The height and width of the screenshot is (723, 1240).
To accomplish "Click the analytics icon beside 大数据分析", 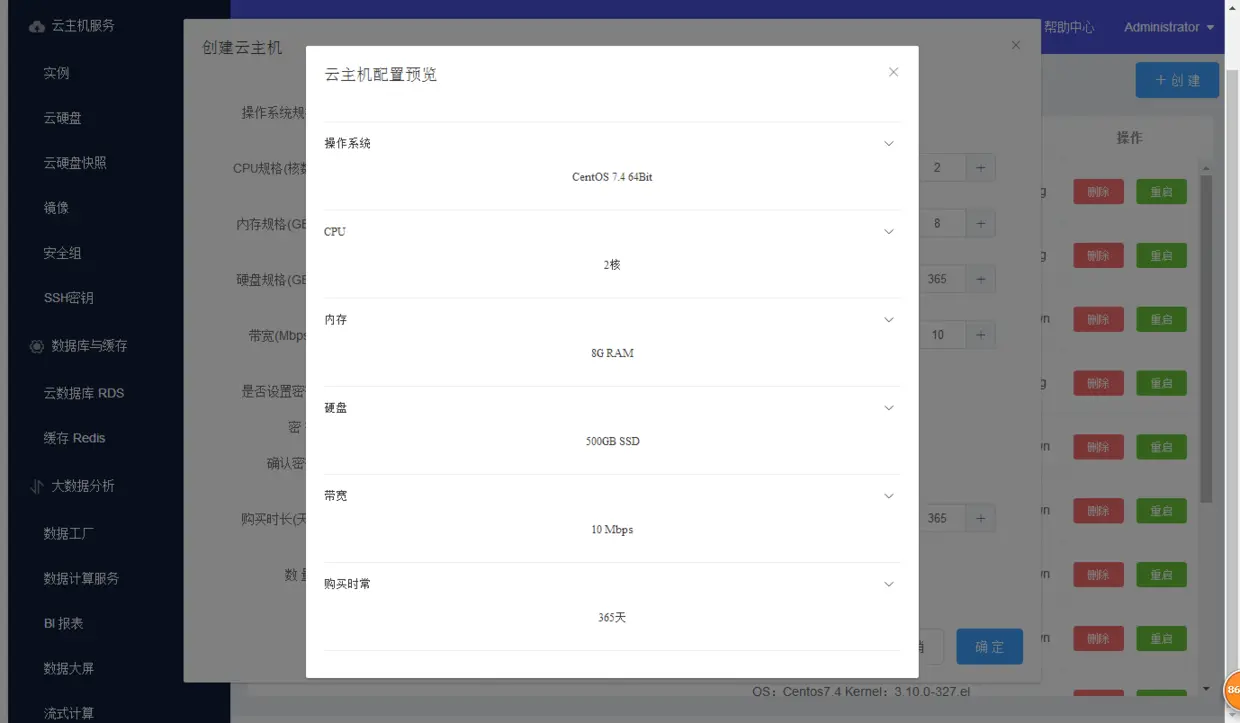I will [34, 485].
